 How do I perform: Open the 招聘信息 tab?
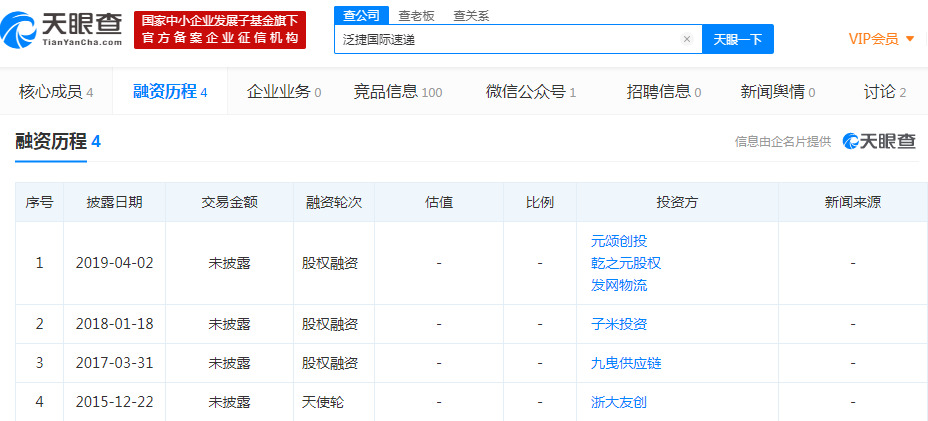tap(664, 92)
